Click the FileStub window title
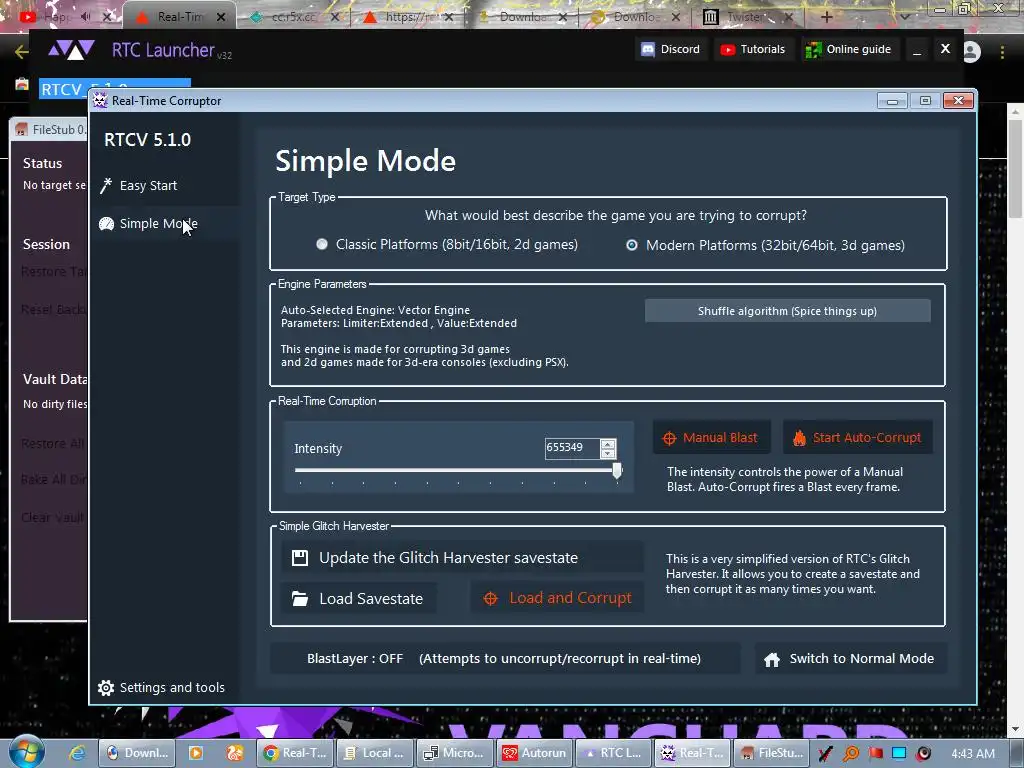This screenshot has width=1024, height=768. [x=59, y=129]
